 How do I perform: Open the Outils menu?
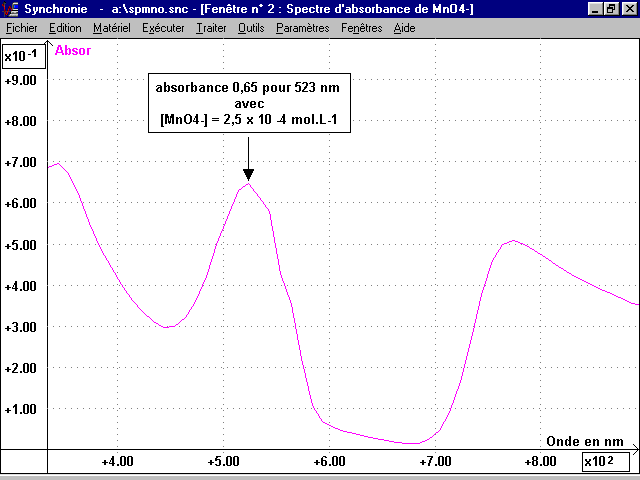(251, 28)
